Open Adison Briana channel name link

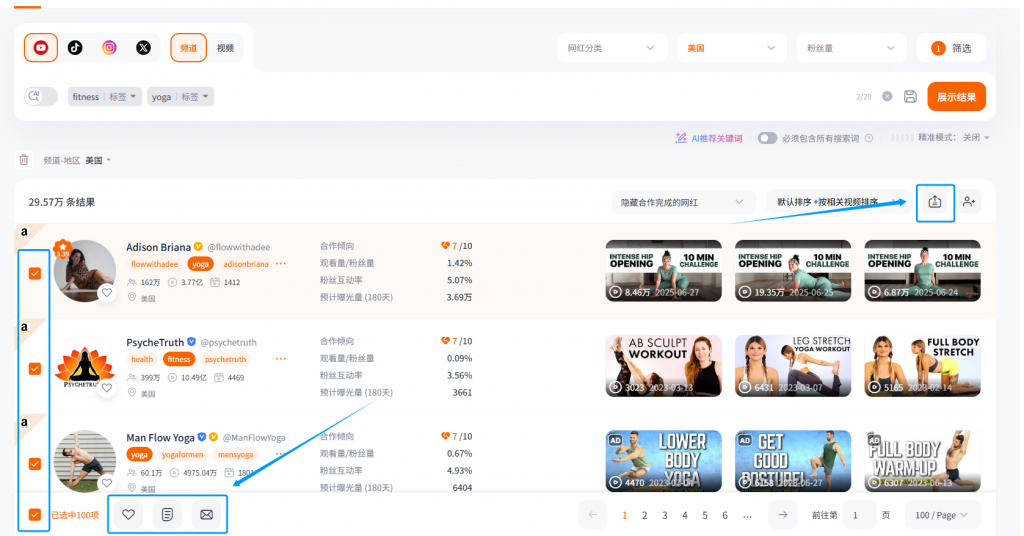[x=158, y=247]
